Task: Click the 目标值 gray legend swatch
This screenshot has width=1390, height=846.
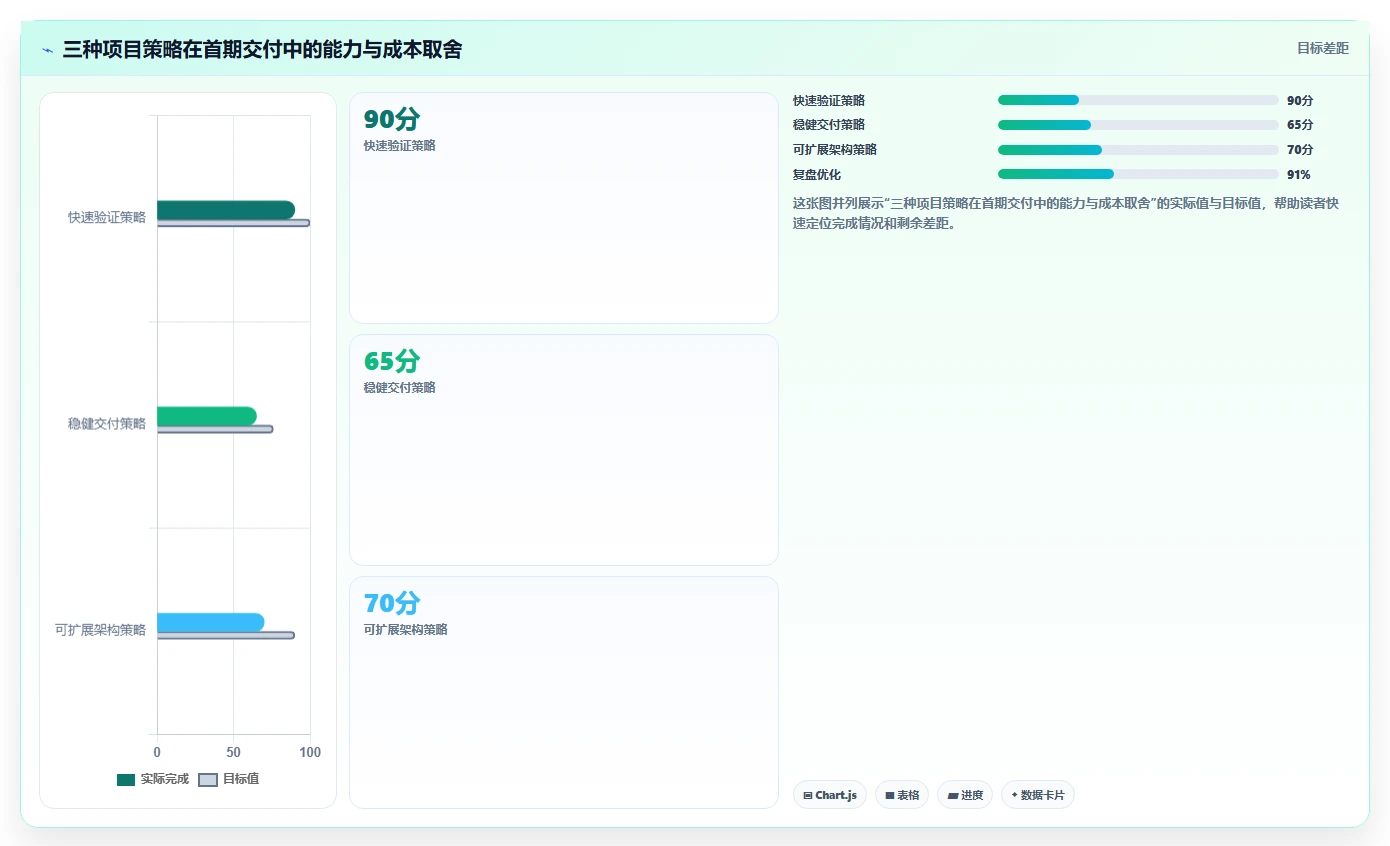Action: [x=208, y=780]
